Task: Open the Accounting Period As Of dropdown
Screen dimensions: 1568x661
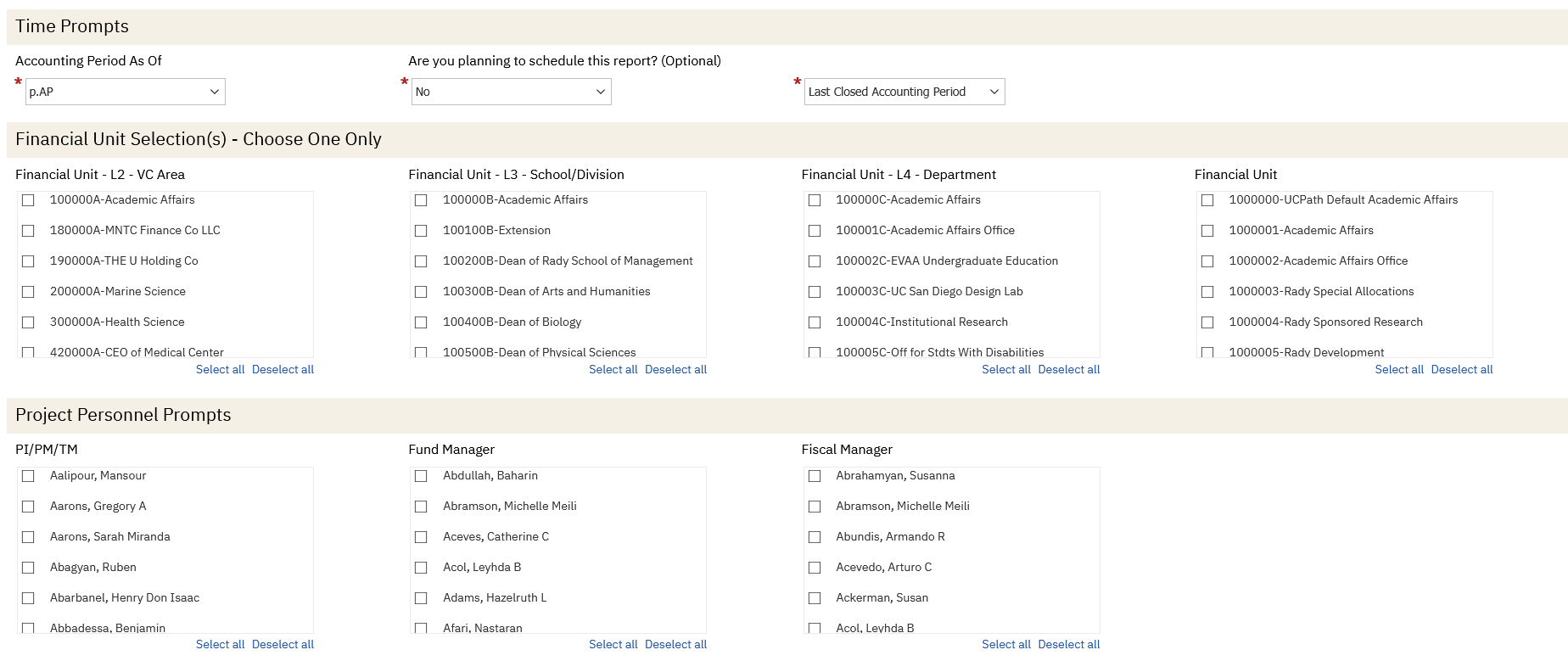Action: coord(126,92)
